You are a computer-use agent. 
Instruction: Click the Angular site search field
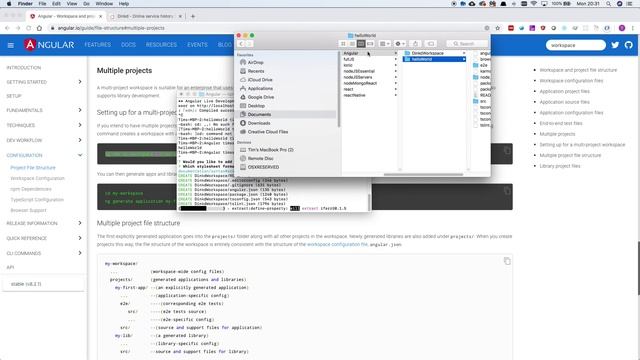[576, 45]
